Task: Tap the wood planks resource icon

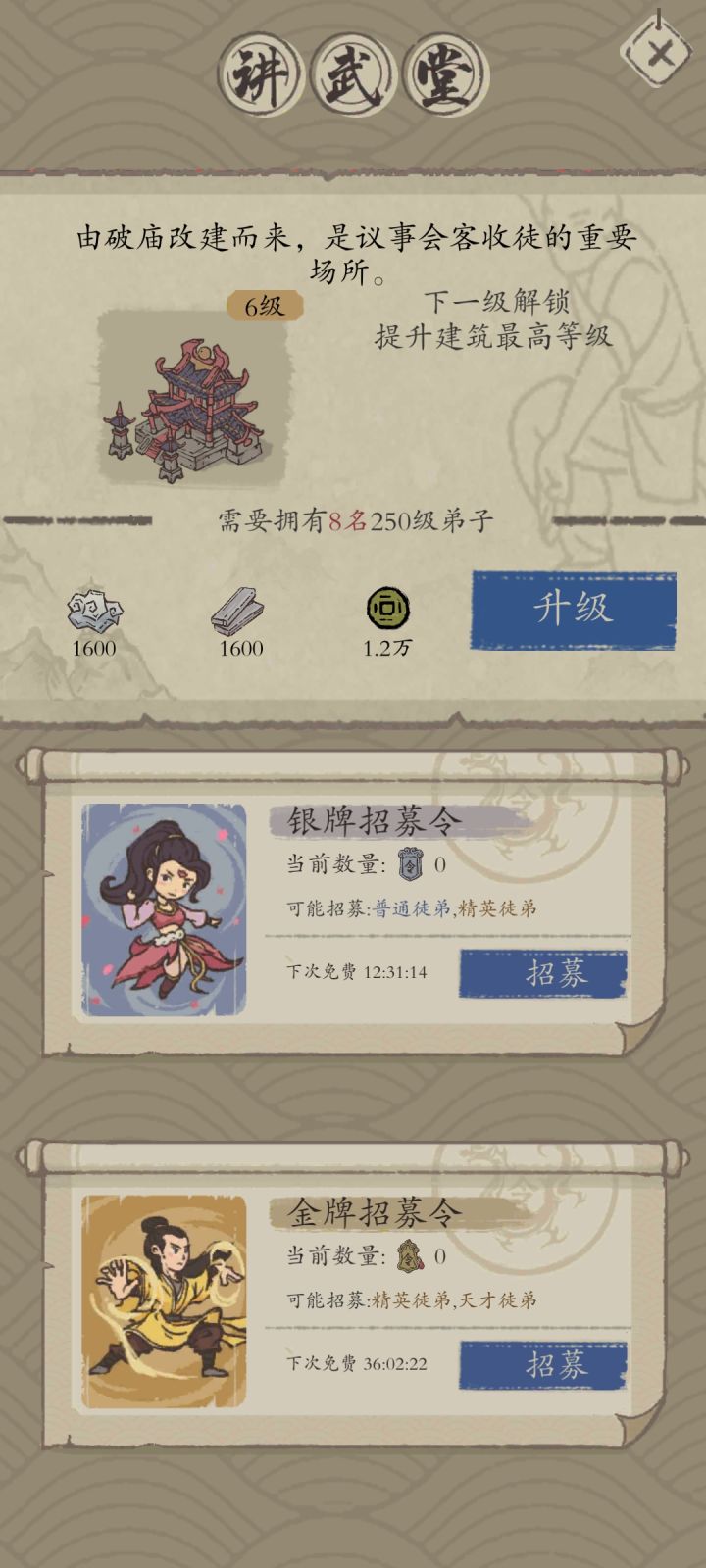Action: [x=238, y=611]
